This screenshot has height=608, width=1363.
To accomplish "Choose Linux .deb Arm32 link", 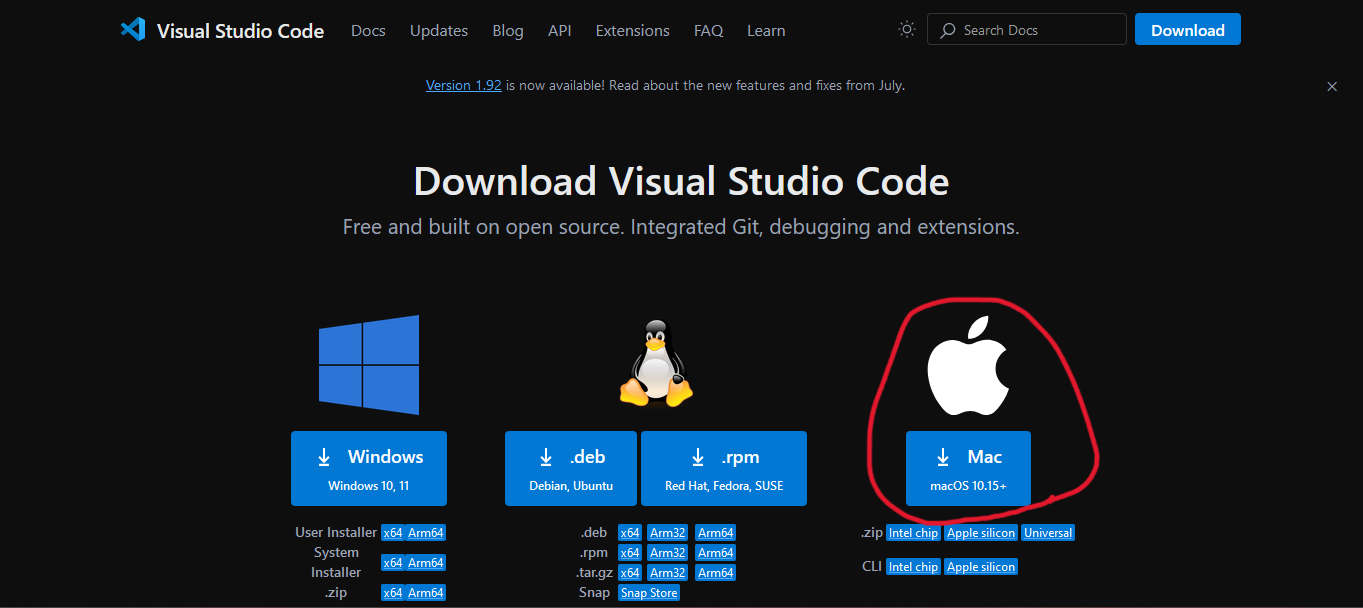I will [x=668, y=533].
